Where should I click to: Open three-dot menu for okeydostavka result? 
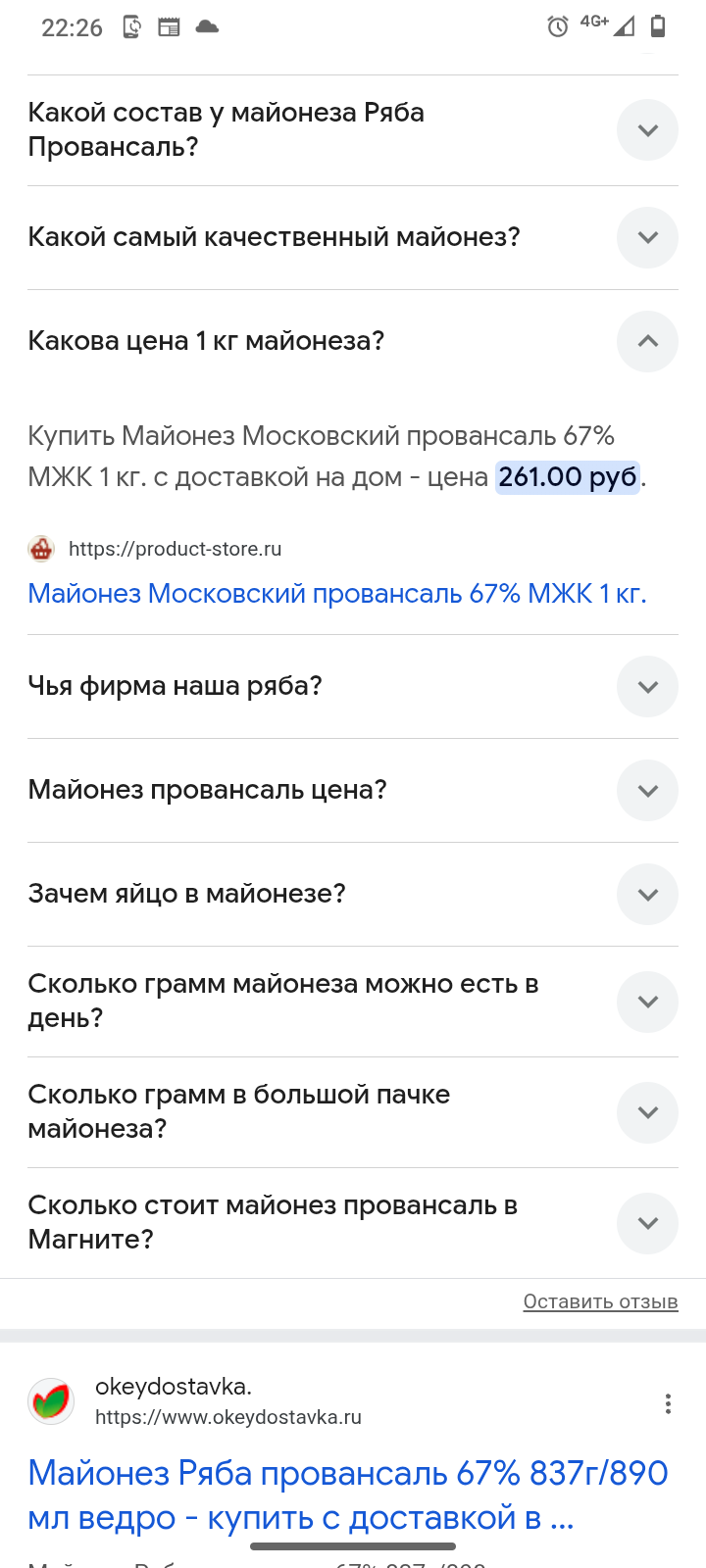(x=668, y=1403)
